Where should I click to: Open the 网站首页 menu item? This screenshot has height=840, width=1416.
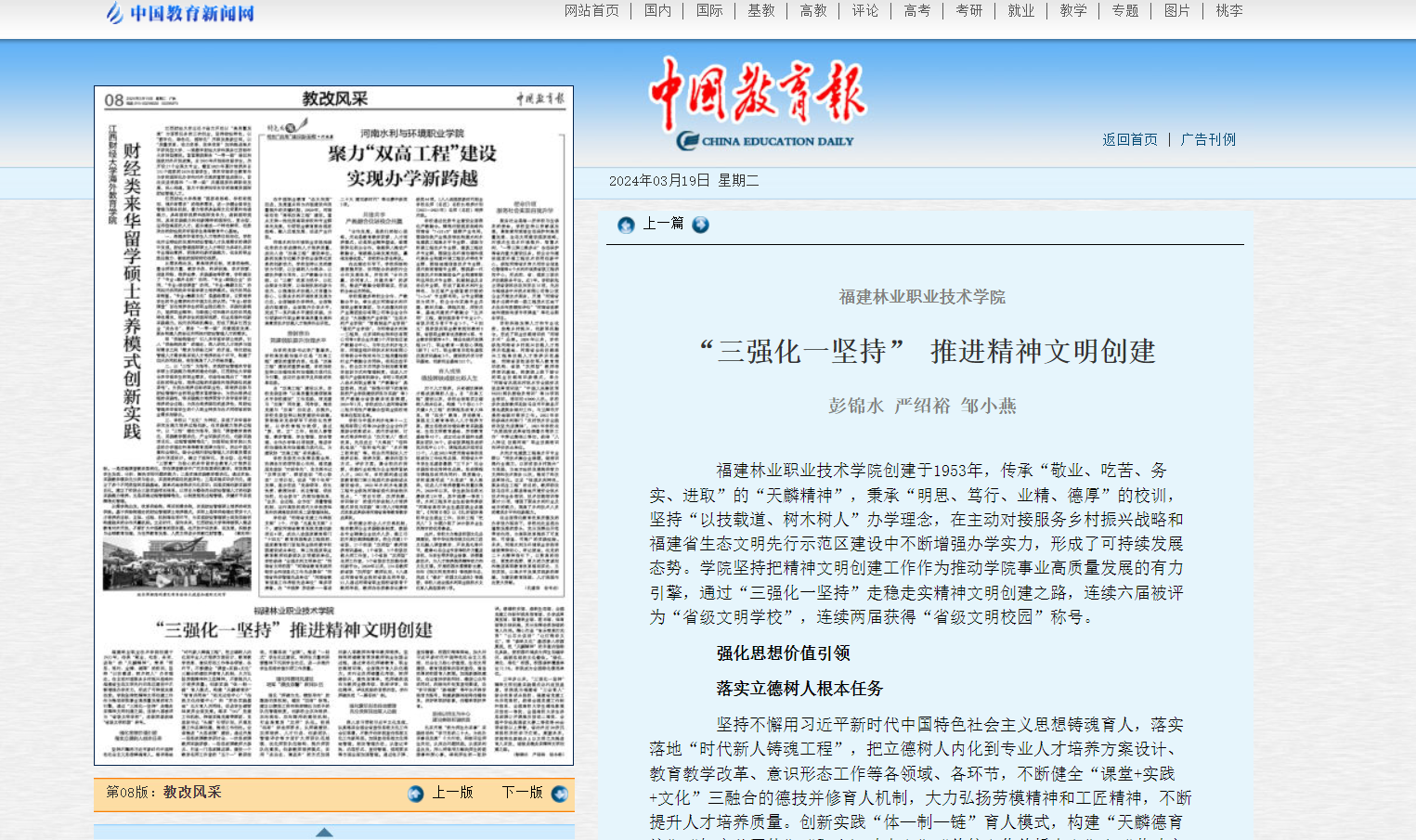pos(591,11)
